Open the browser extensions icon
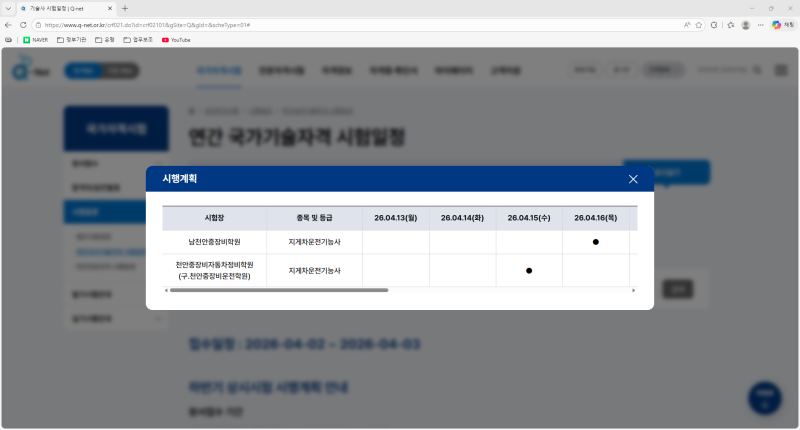Image resolution: width=800 pixels, height=430 pixels. (714, 25)
